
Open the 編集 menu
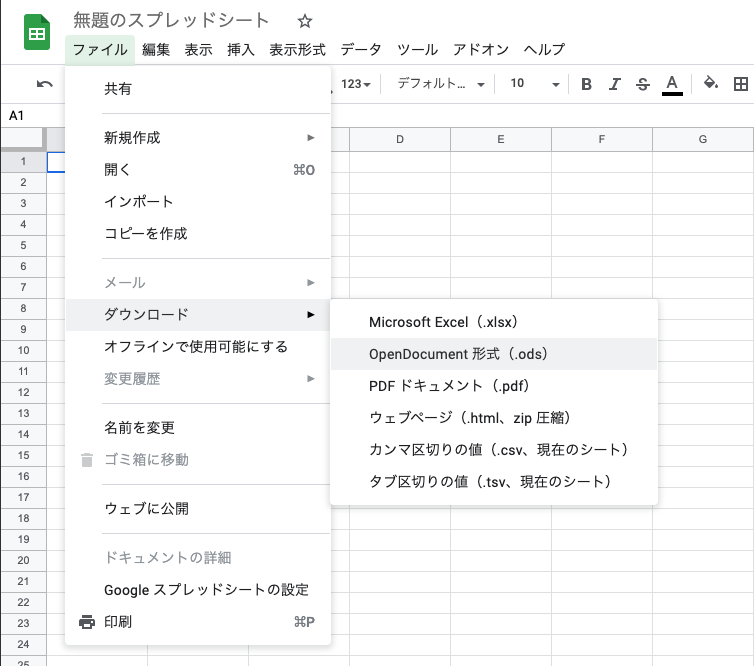point(156,50)
